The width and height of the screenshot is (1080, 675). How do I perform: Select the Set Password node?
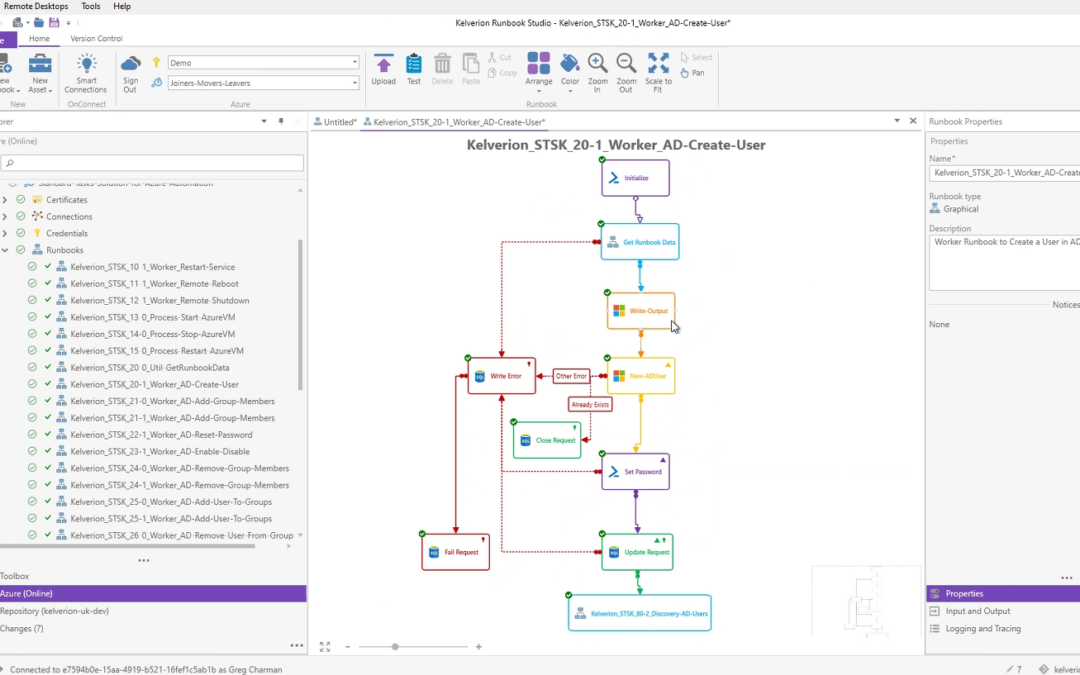(x=635, y=472)
